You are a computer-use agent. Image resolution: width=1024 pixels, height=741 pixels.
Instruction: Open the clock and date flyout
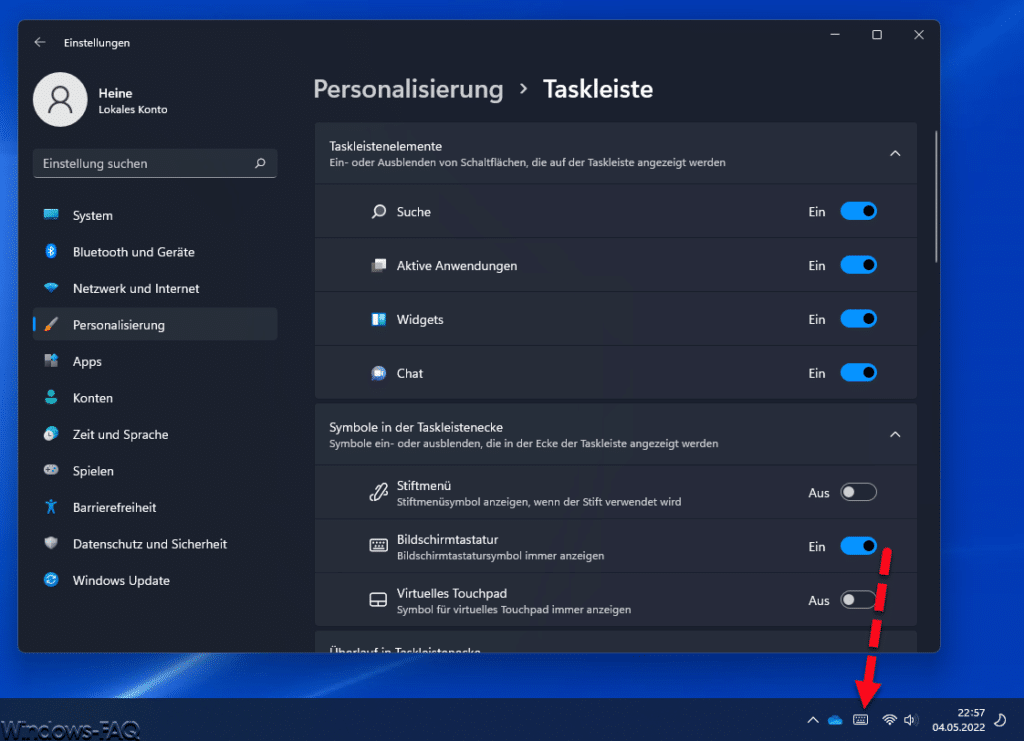tap(957, 720)
